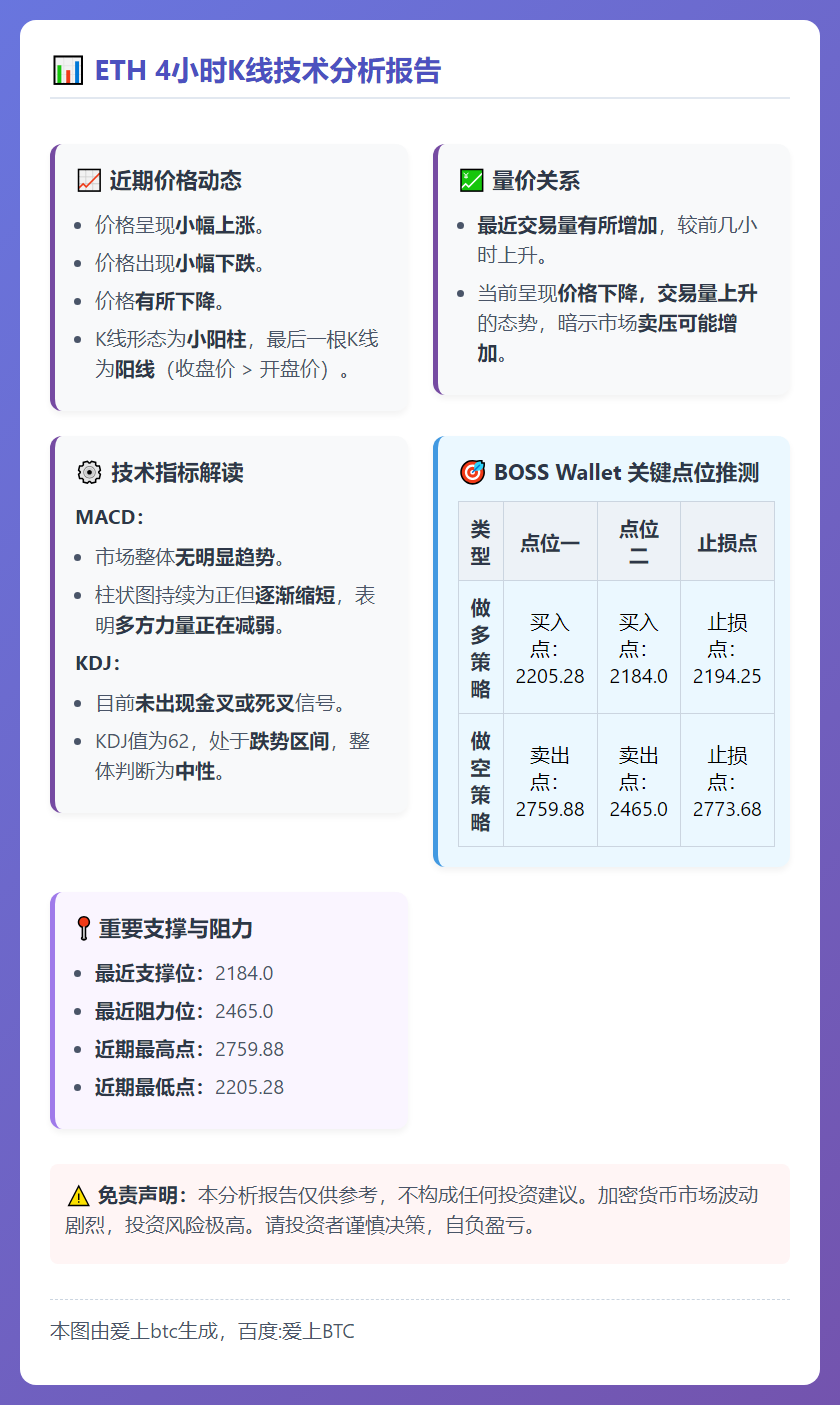Click the 卖出点 2759.88 cell
The image size is (840, 1405).
point(550,780)
